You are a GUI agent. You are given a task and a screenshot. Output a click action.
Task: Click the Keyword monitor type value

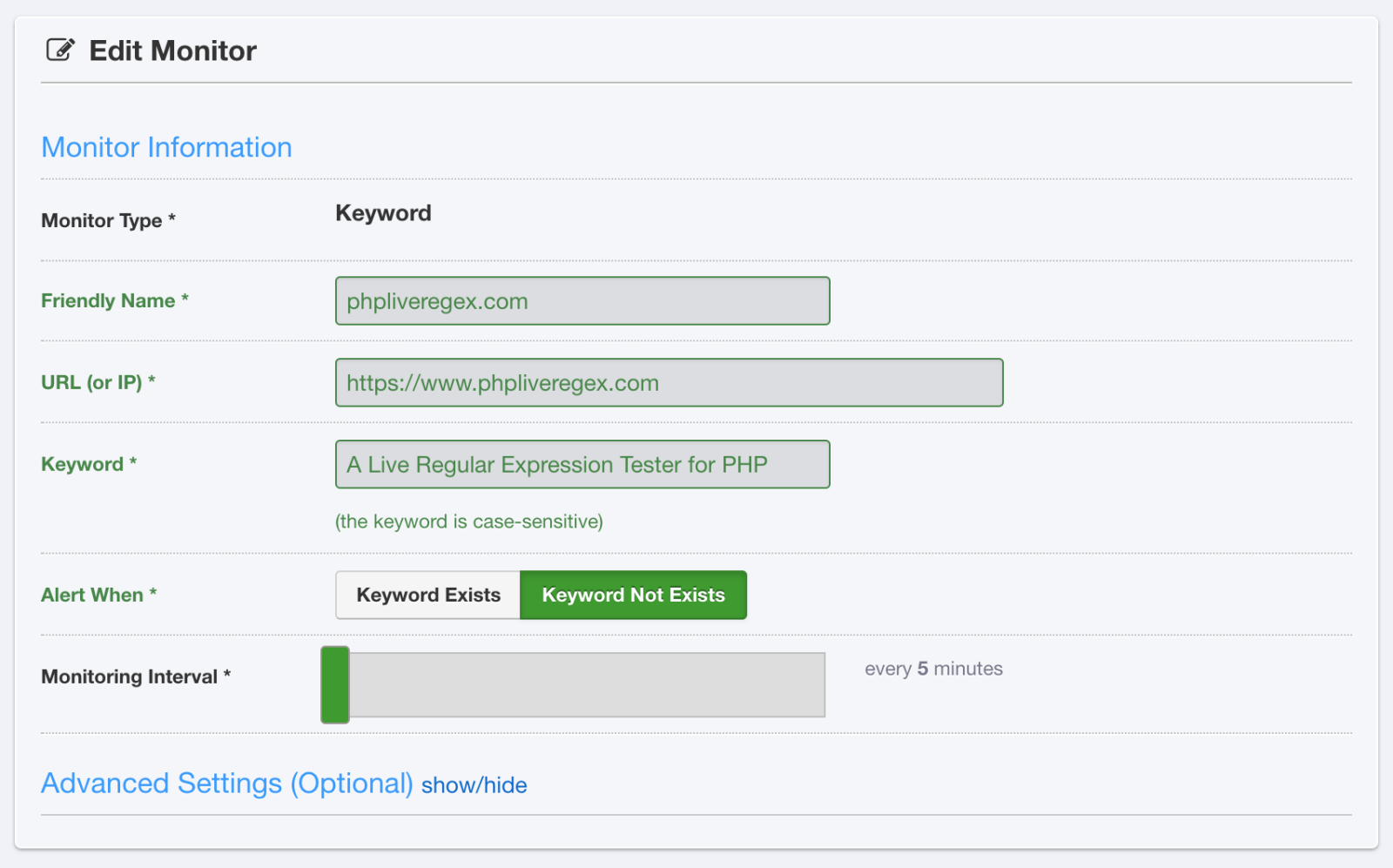coord(383,213)
